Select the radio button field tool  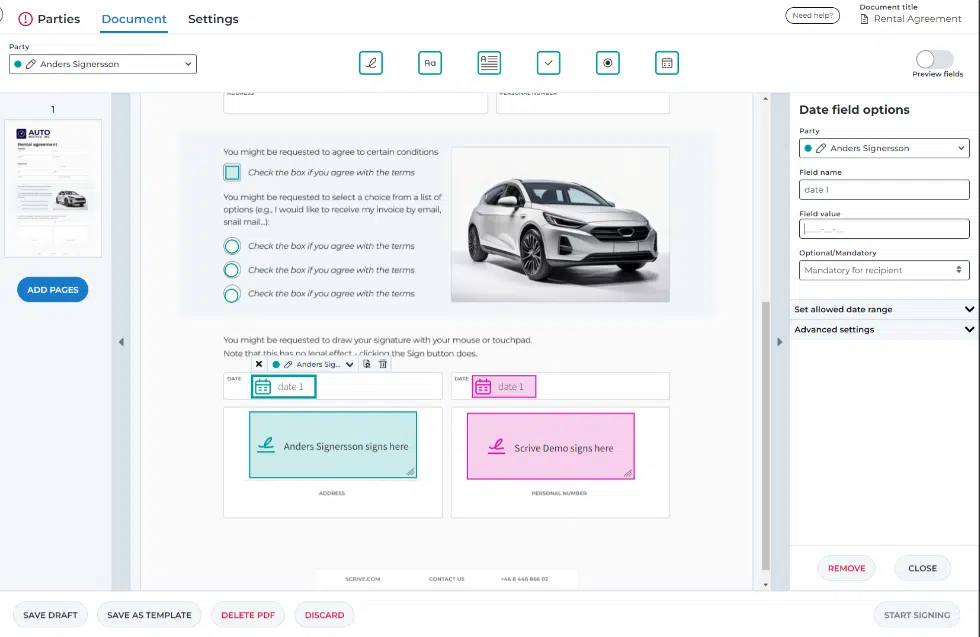click(608, 63)
